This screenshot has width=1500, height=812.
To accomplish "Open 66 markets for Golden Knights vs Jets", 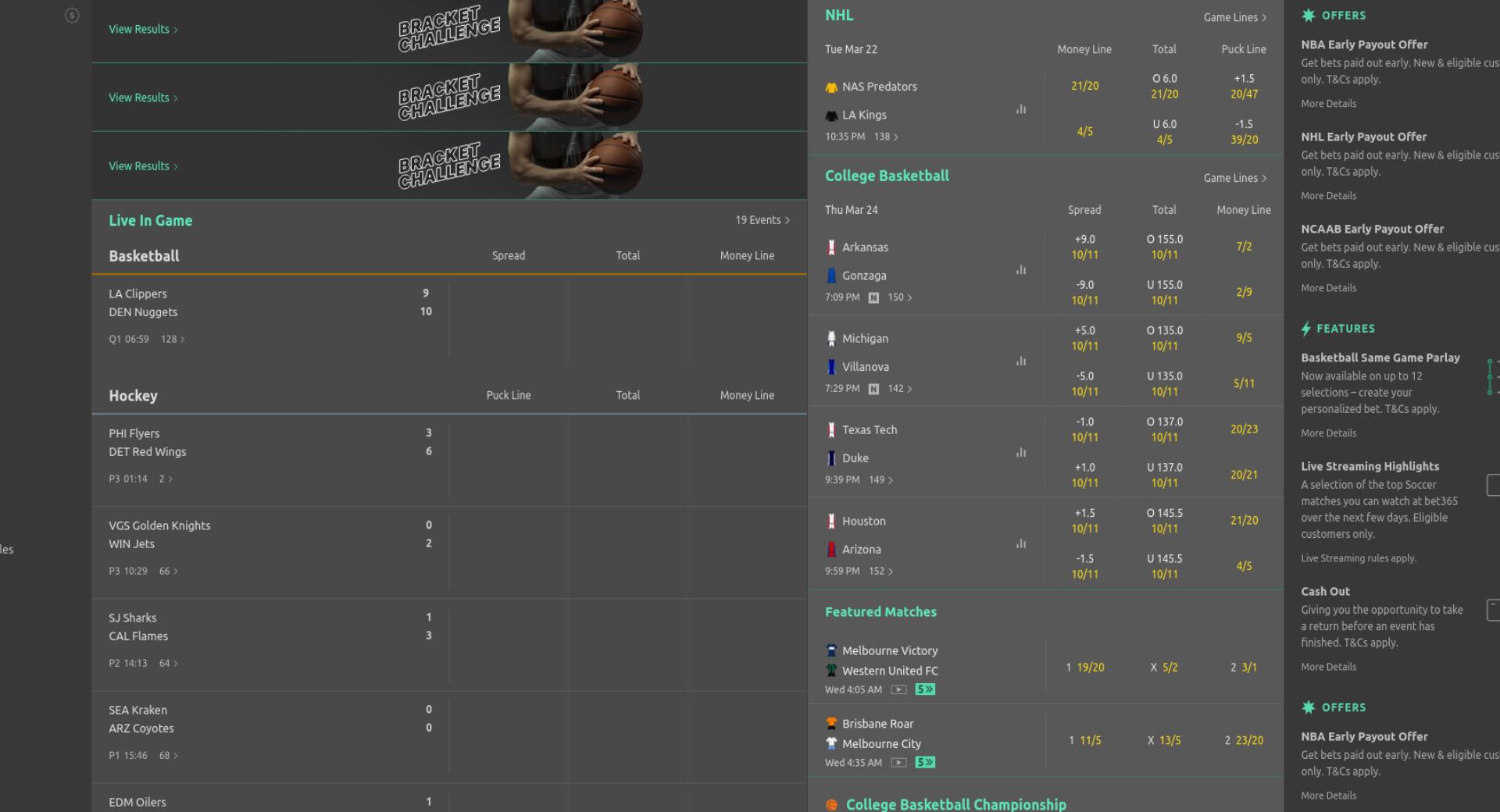I will click(x=169, y=572).
